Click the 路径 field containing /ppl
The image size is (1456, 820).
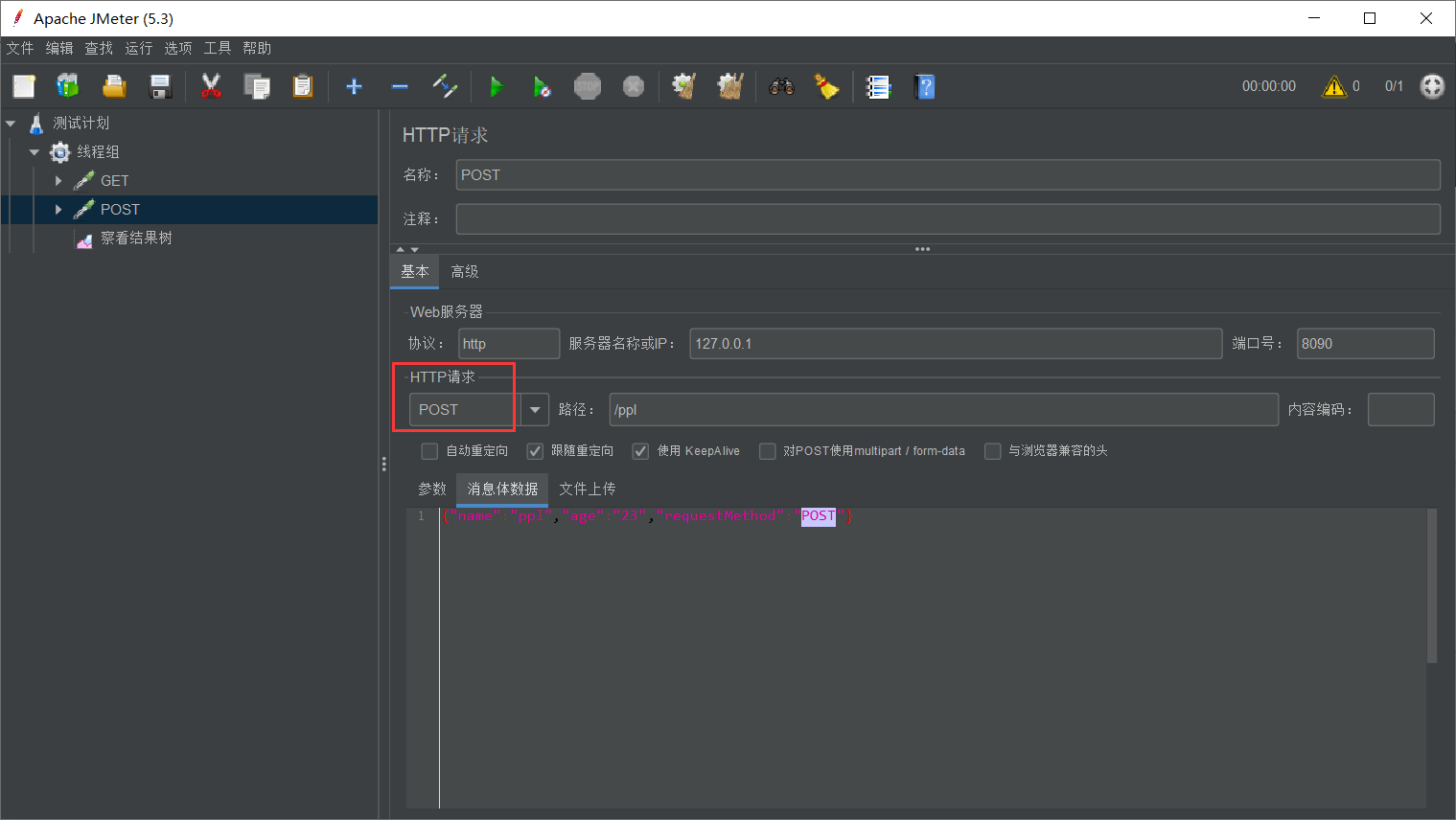(x=944, y=410)
